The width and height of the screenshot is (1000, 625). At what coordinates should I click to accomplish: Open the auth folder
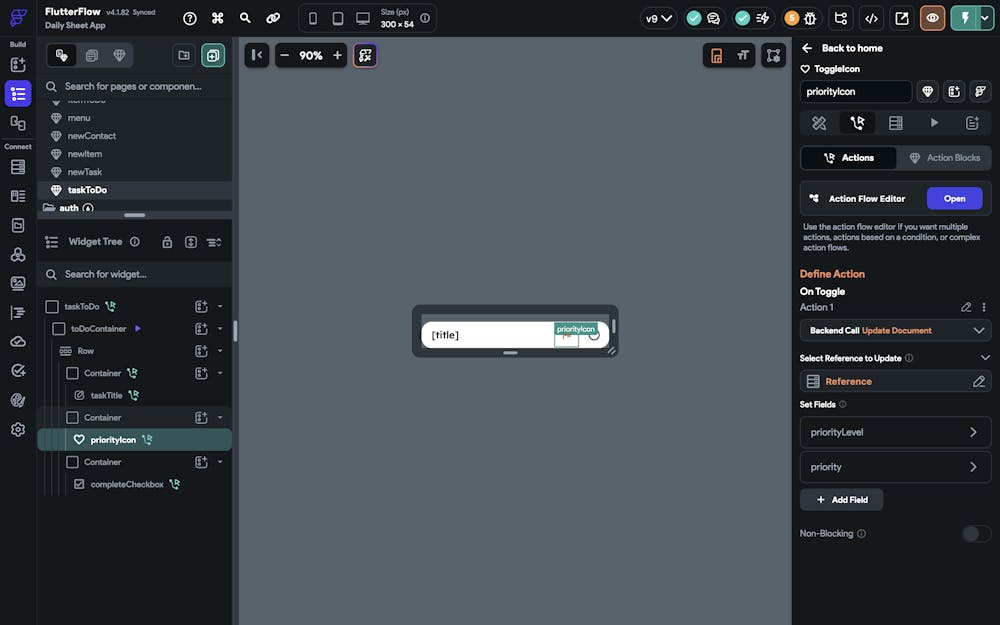(x=69, y=208)
